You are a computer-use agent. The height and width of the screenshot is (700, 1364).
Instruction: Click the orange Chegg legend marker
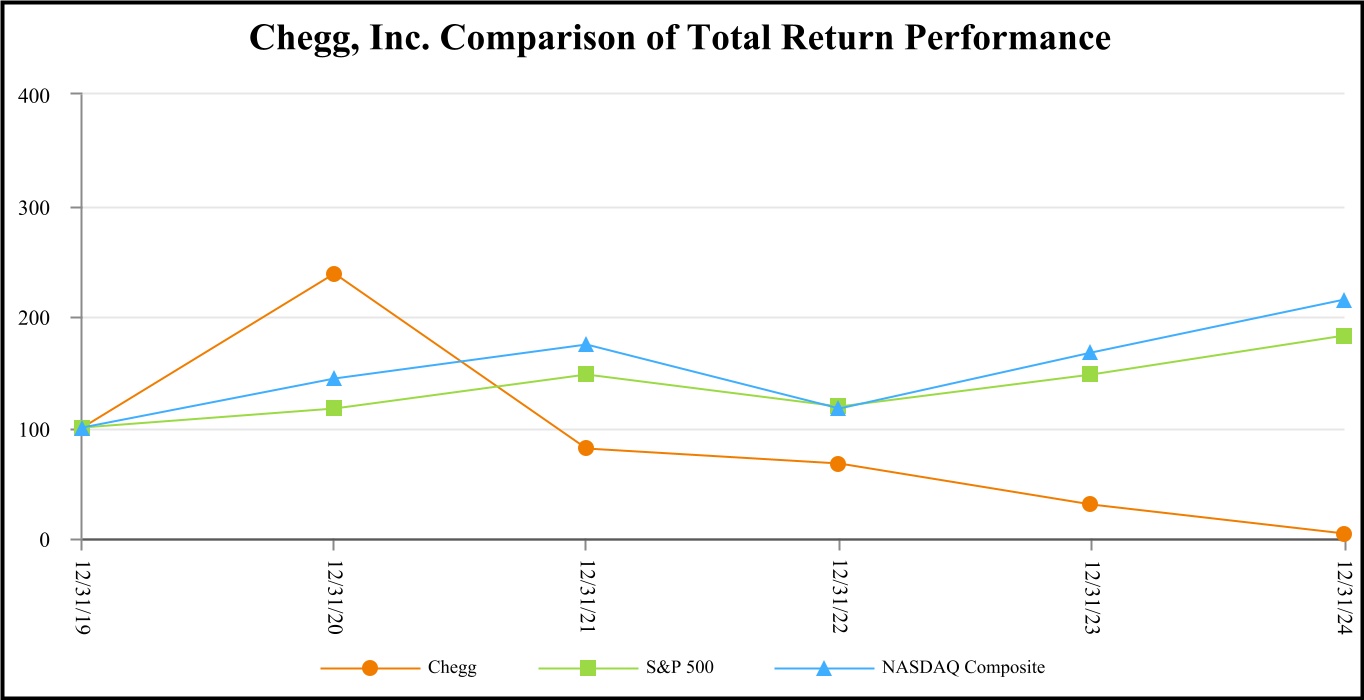click(x=370, y=668)
